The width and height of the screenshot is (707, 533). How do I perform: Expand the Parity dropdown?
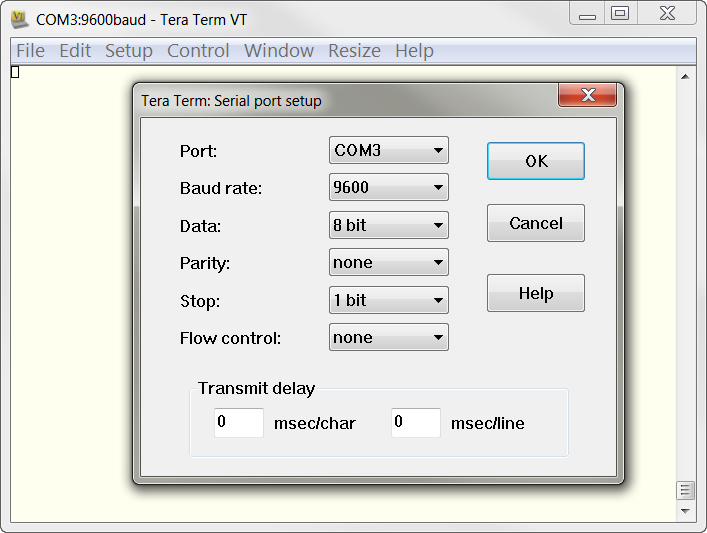coord(388,263)
